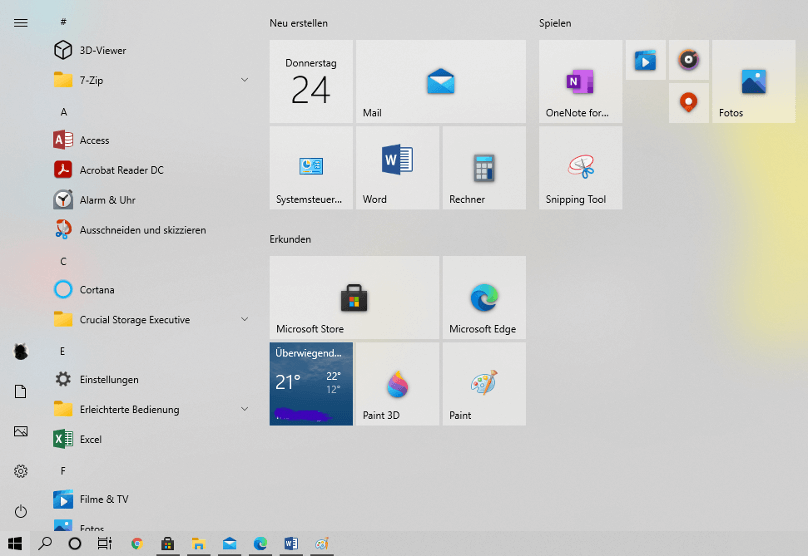Open taskbar Search magnifier
808x556 pixels.
[45, 544]
